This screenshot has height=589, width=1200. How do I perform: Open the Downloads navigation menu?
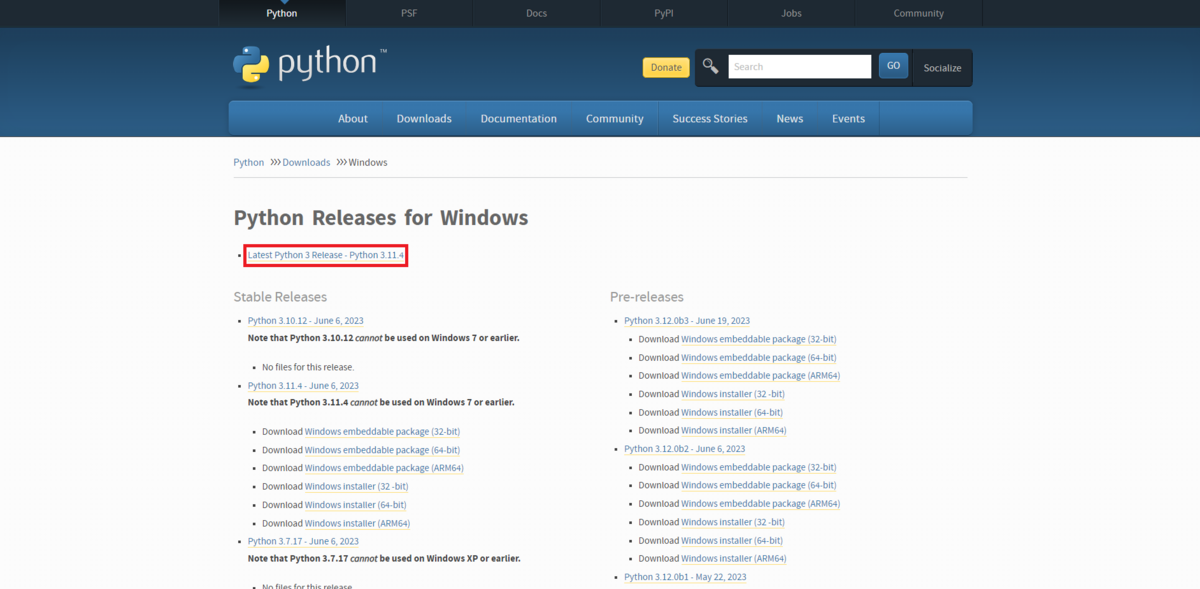tap(424, 118)
